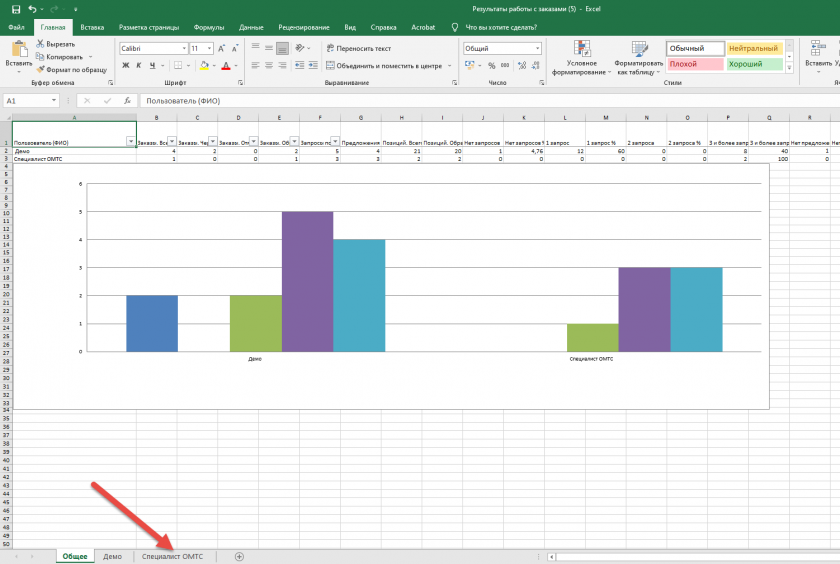Screen dimensions: 840x564
Task: Open the Calibri font name dropdown
Action: [x=184, y=48]
